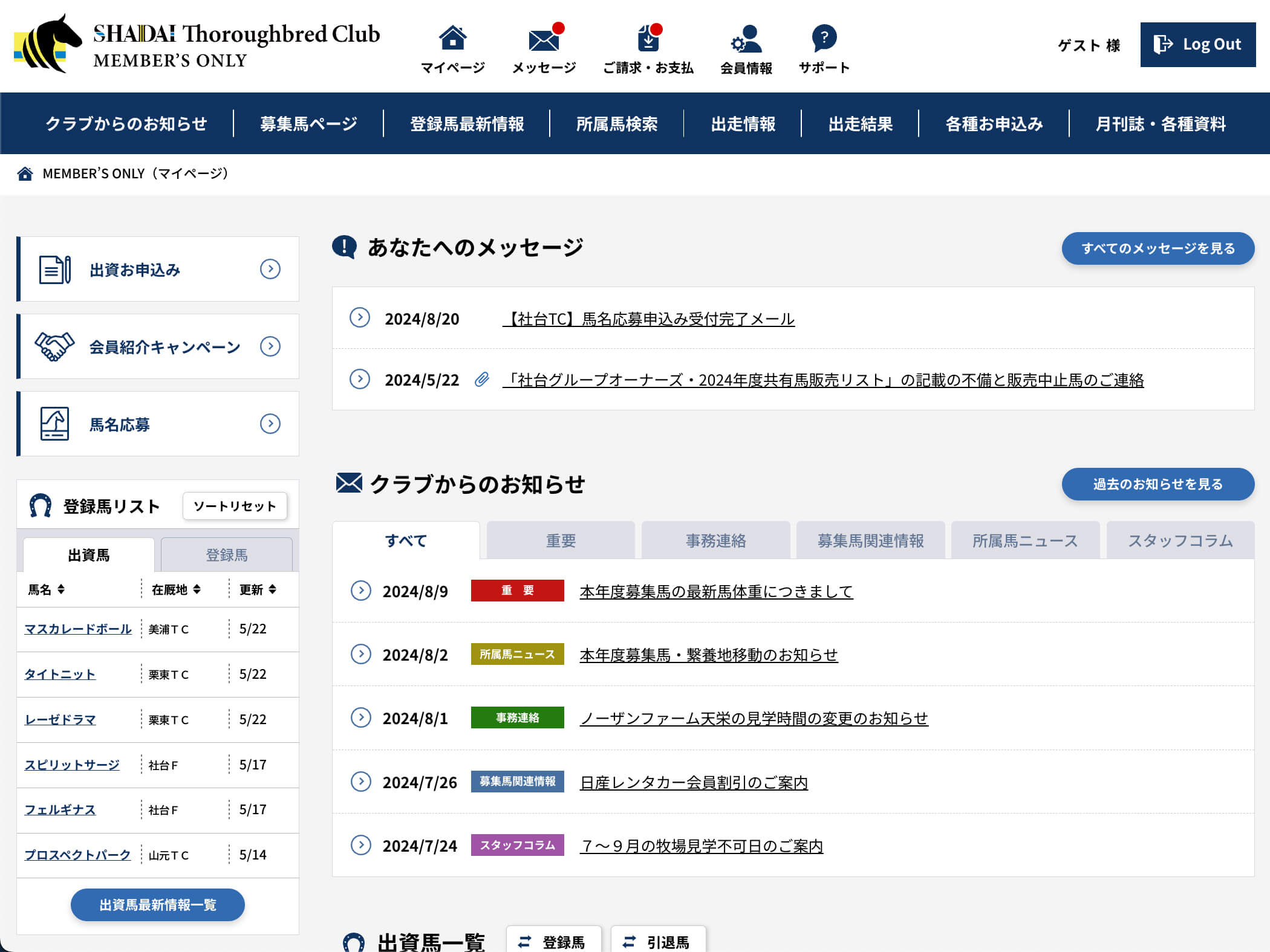Click ソートリセット to reset sorting
The width and height of the screenshot is (1270, 952).
click(235, 506)
